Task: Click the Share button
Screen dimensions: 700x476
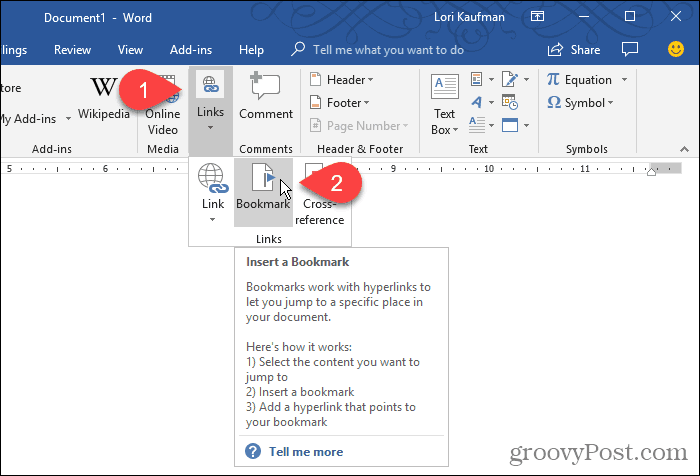Action: tap(574, 50)
